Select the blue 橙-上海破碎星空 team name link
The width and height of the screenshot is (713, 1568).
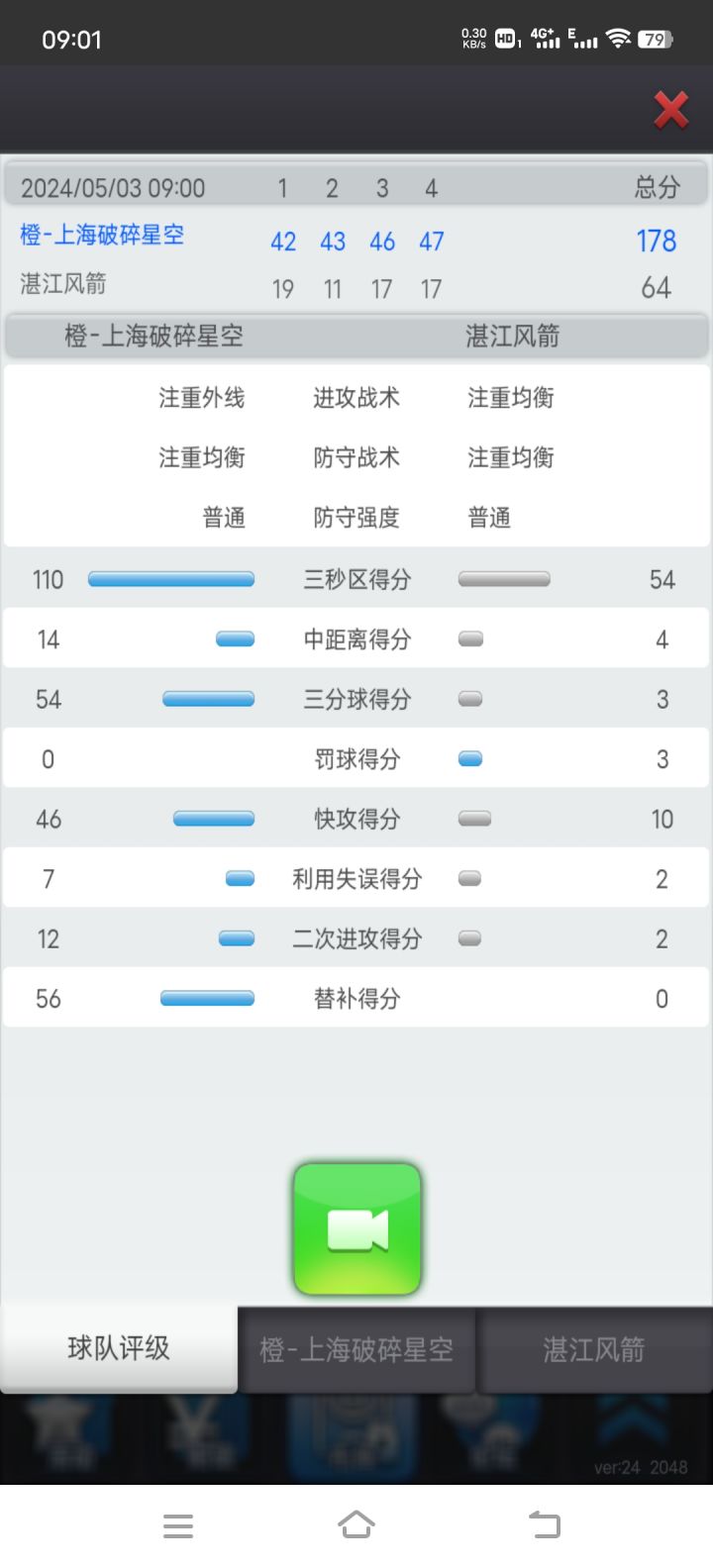102,236
